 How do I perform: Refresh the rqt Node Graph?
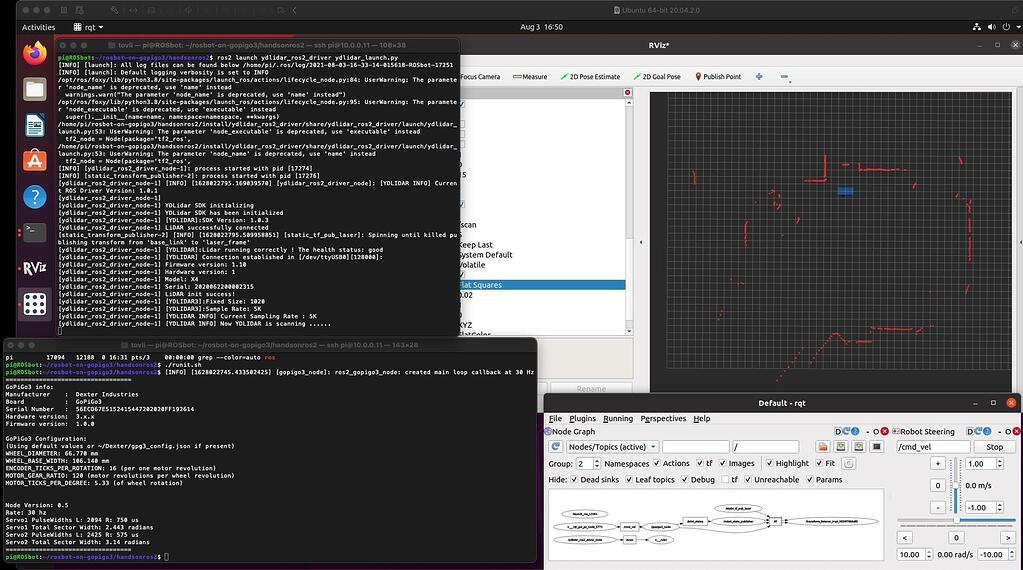pos(553,447)
